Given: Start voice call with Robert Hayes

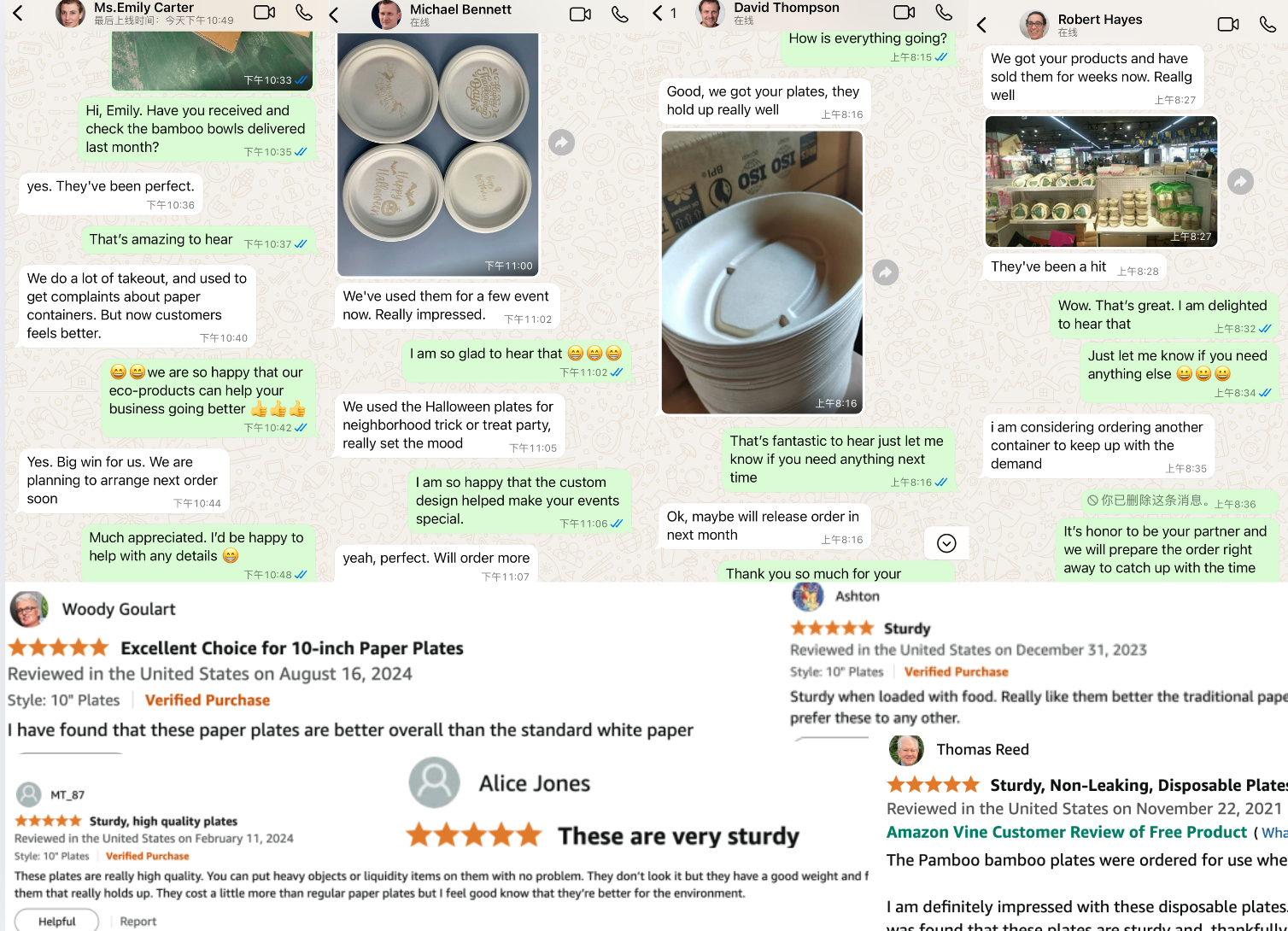Looking at the screenshot, I should click(1268, 24).
